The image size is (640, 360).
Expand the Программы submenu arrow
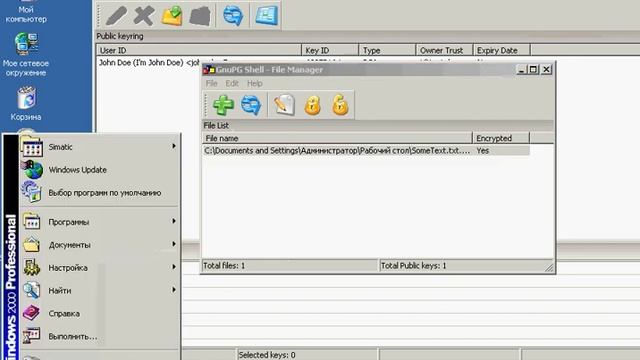click(174, 221)
